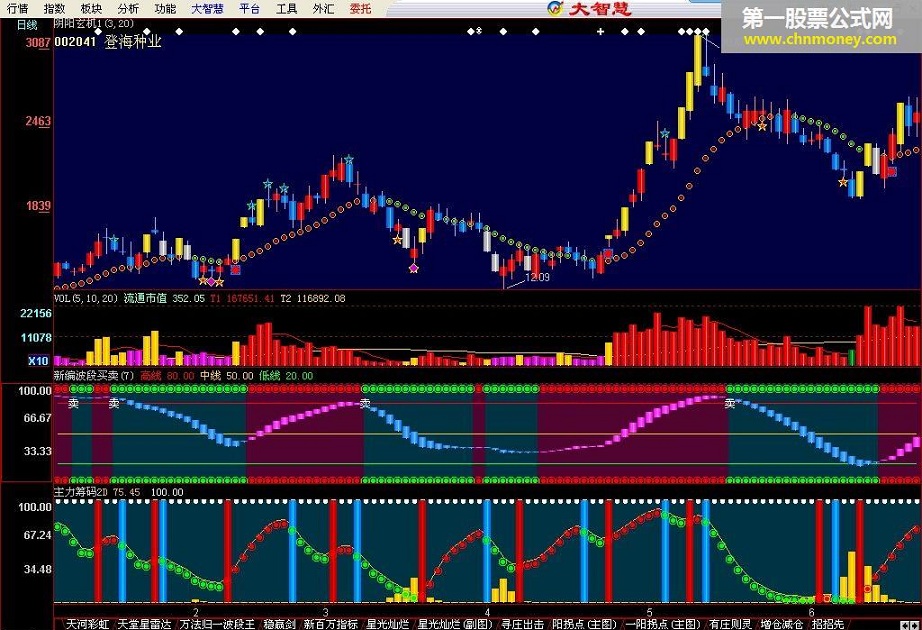The width and height of the screenshot is (922, 630).
Task: Click the 3087 price axis label
Action: [38, 42]
